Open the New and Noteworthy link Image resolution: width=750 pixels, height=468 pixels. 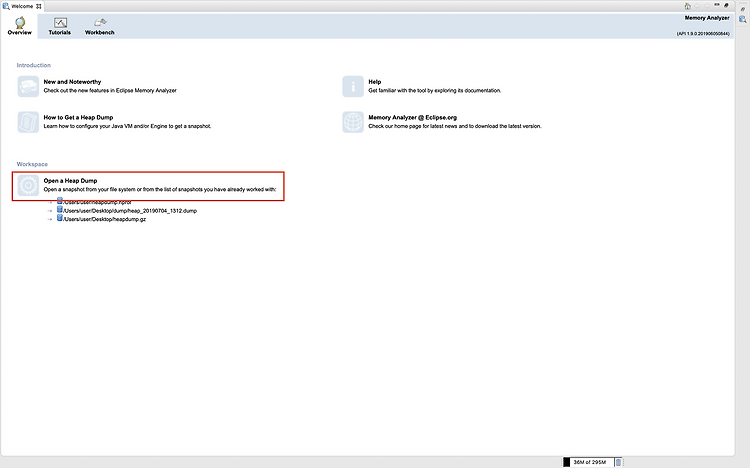tap(72, 82)
